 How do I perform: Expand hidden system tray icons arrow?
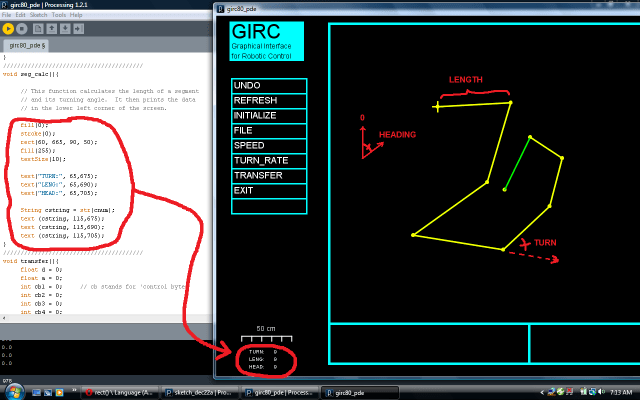542,393
